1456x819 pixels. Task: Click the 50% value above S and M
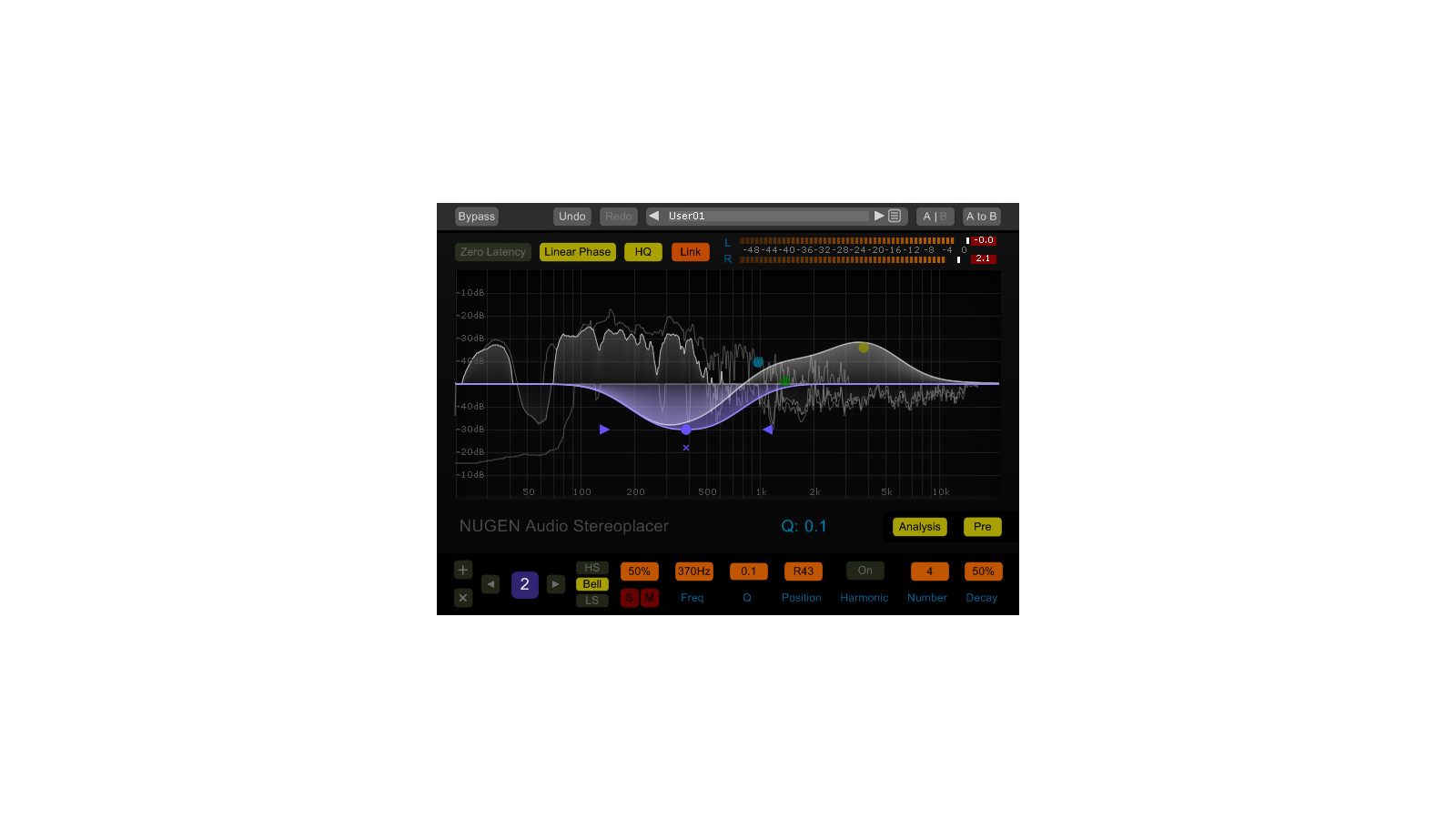(x=639, y=571)
